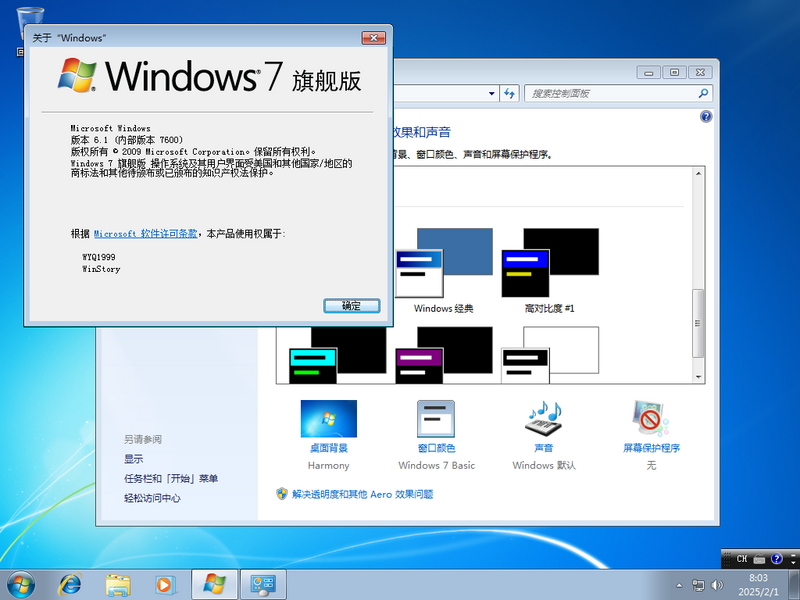The width and height of the screenshot is (800, 600).
Task: Open 任务栏和「开始」菜单 link
Action: pyautogui.click(x=171, y=479)
